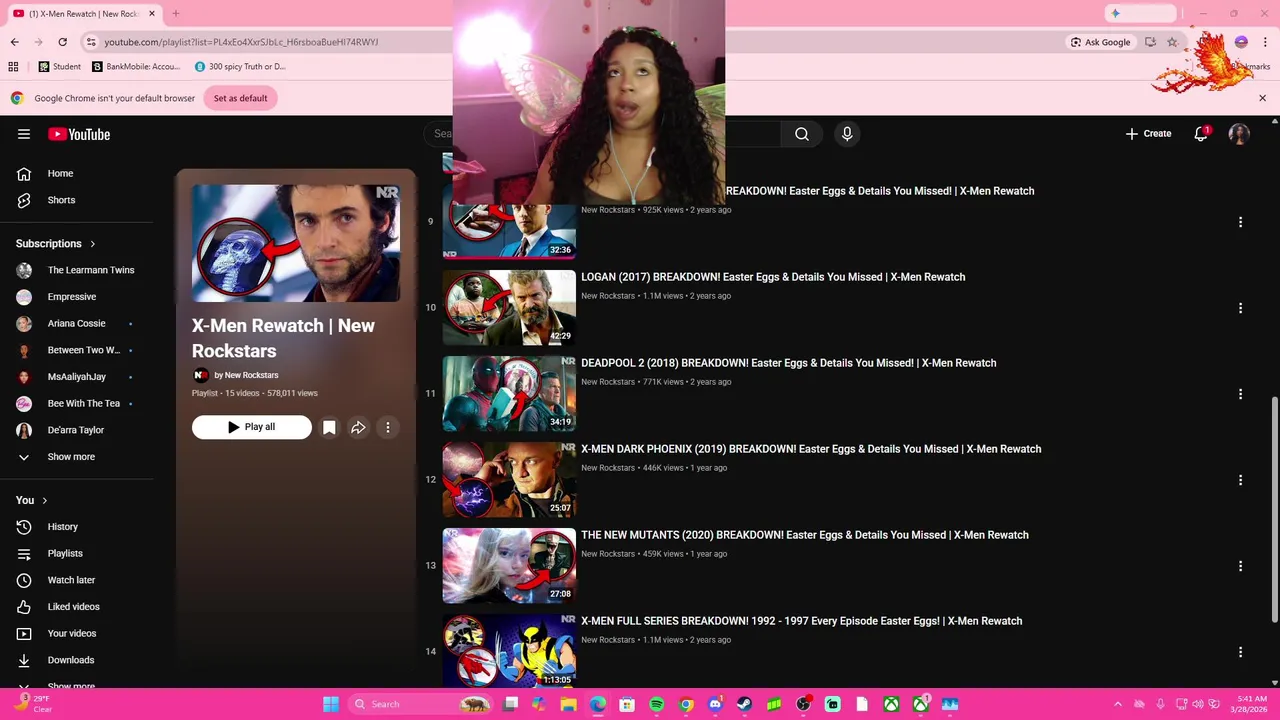Open Spotify from the taskbar
This screenshot has height=720, width=1280.
(657, 704)
